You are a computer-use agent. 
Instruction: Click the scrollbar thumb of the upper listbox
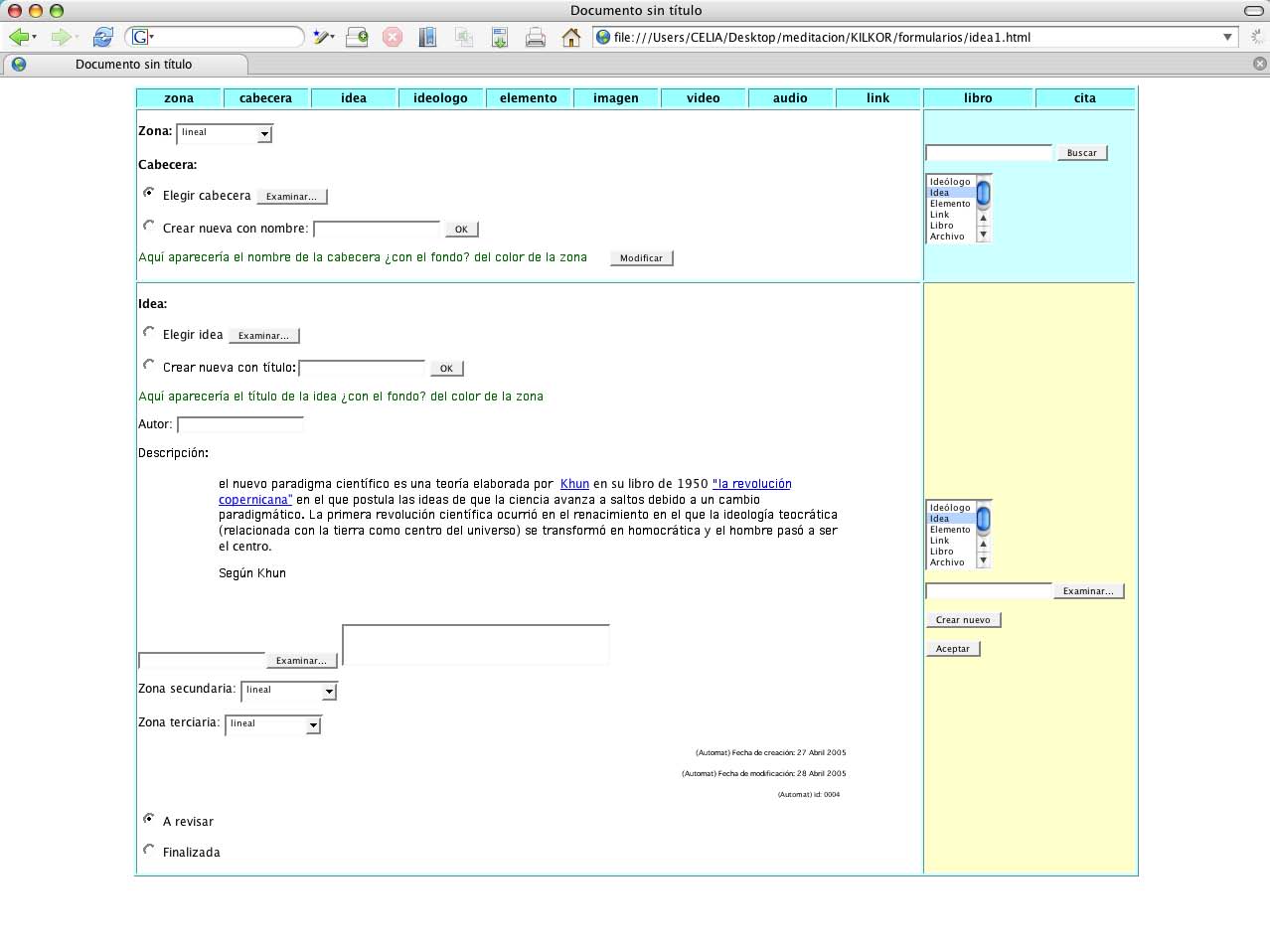point(983,193)
